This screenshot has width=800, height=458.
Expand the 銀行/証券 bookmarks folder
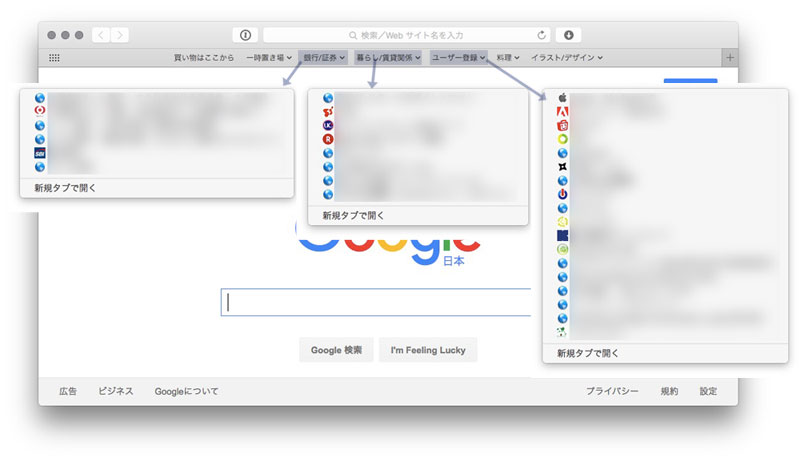tap(324, 58)
